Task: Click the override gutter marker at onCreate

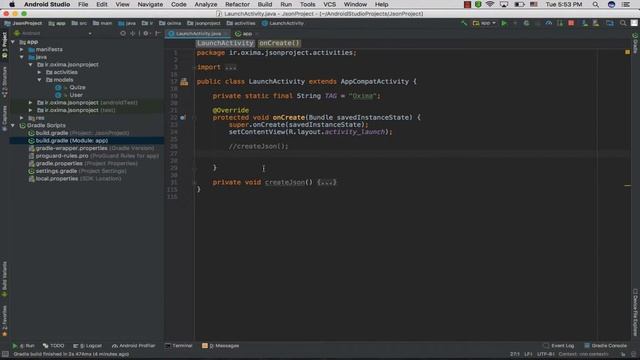Action: (183, 118)
